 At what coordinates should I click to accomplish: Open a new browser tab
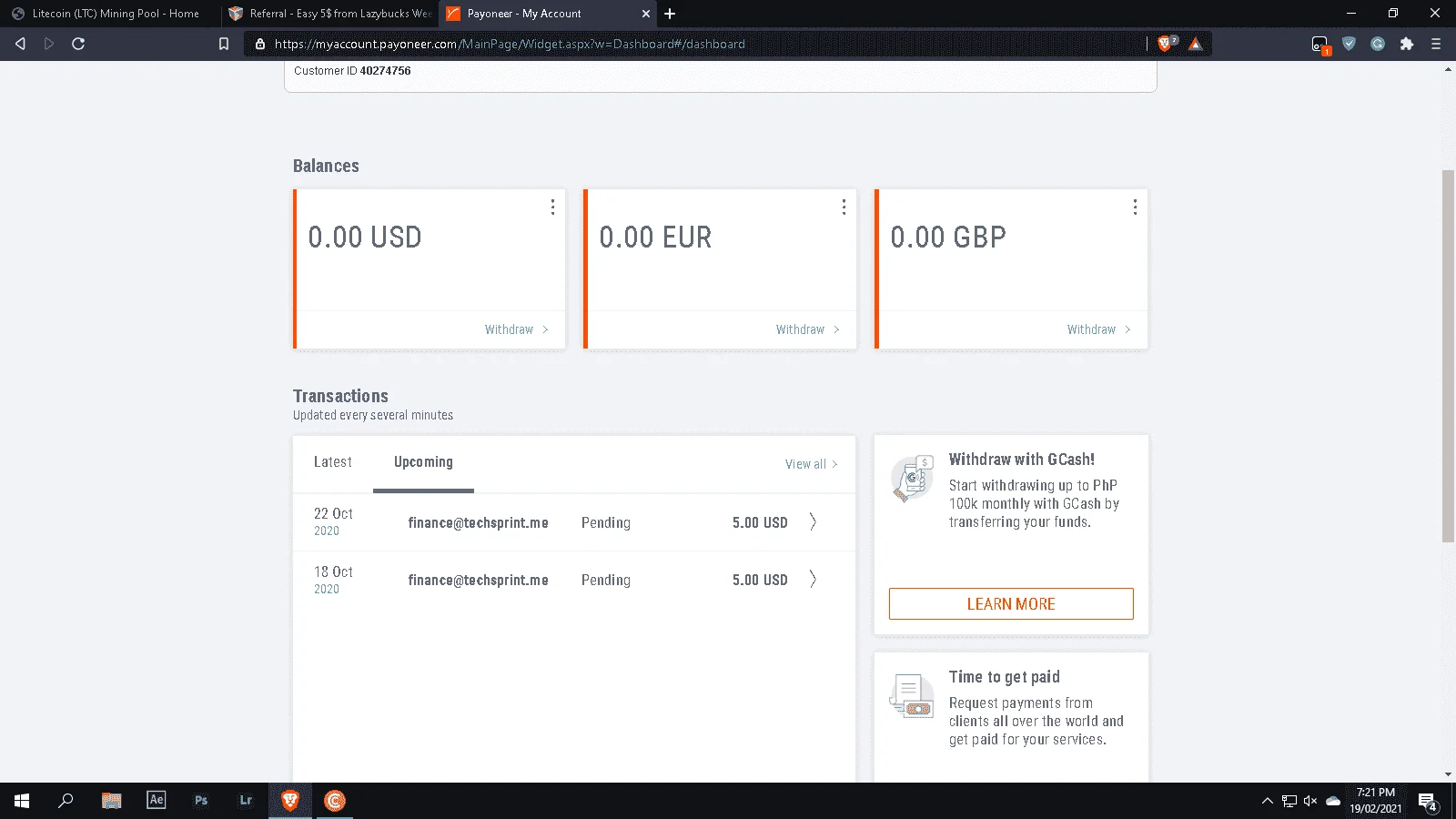[x=670, y=14]
